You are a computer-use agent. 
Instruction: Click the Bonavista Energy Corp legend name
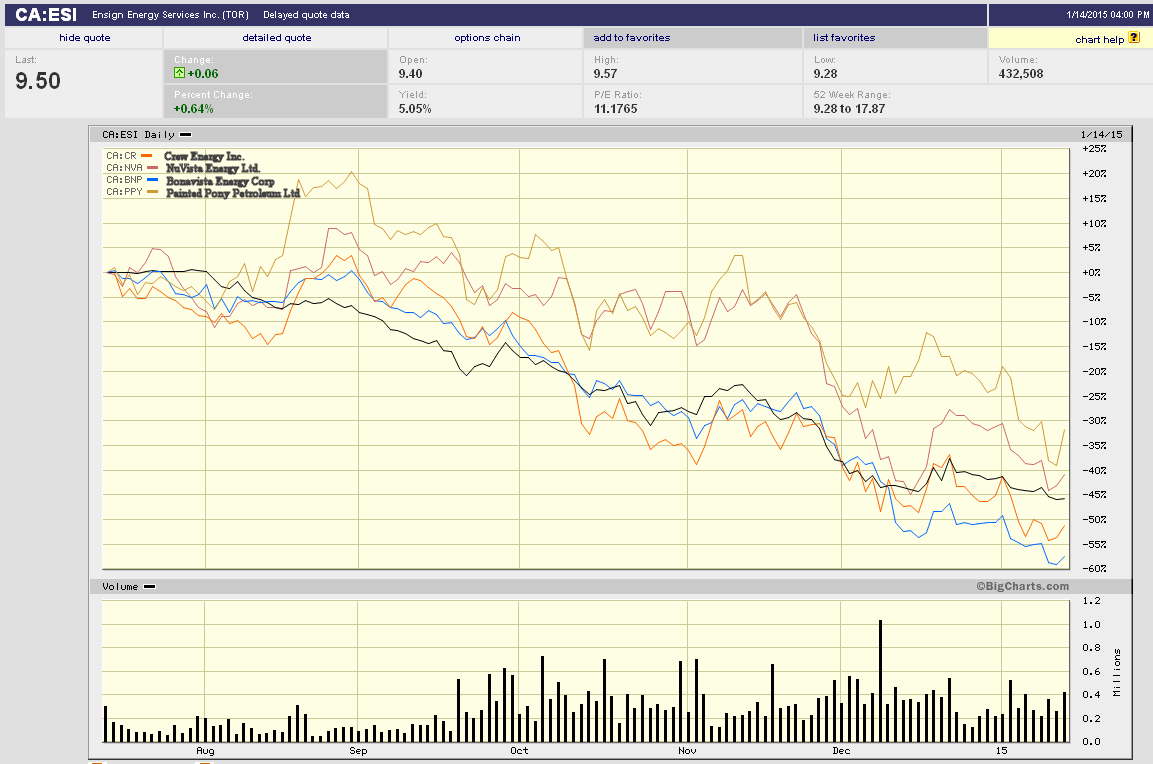[x=220, y=181]
